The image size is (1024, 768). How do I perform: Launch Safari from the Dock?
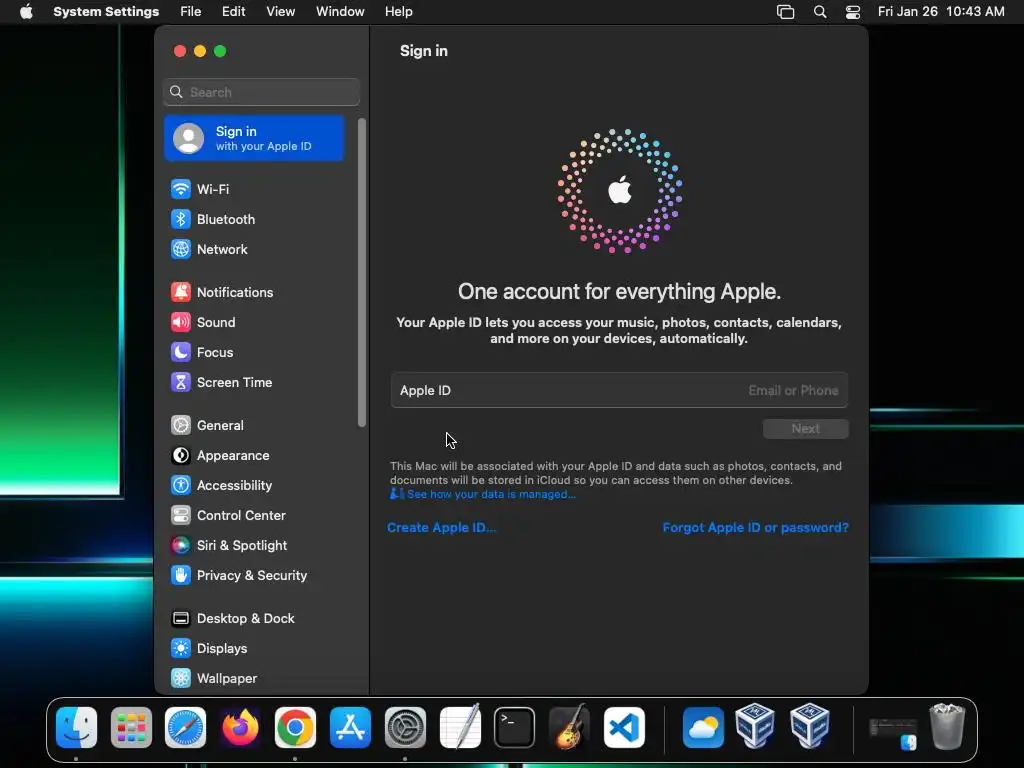185,728
